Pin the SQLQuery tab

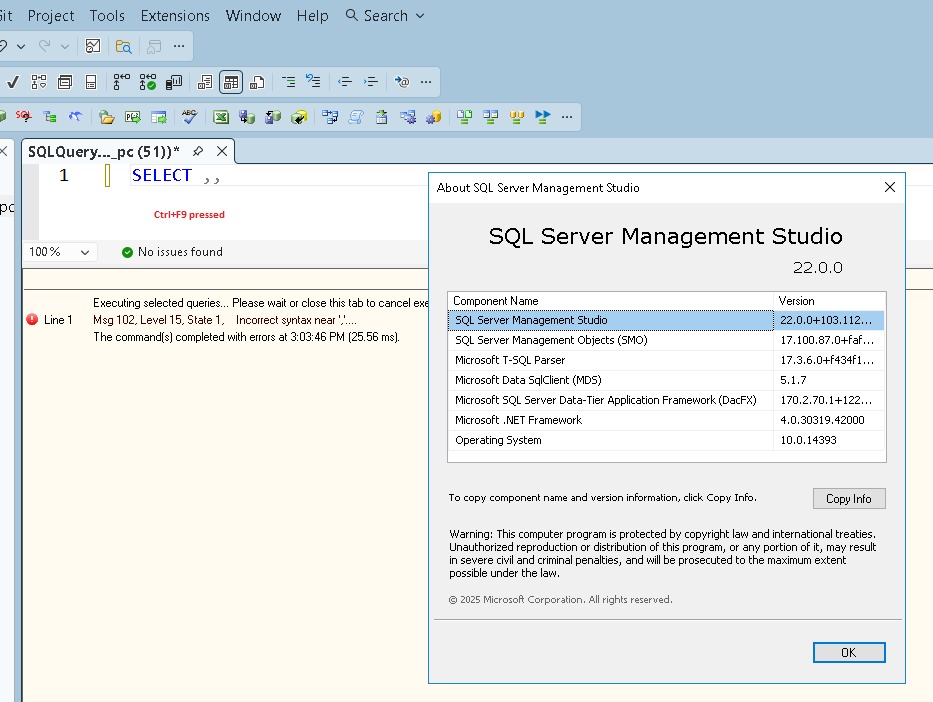coord(198,151)
